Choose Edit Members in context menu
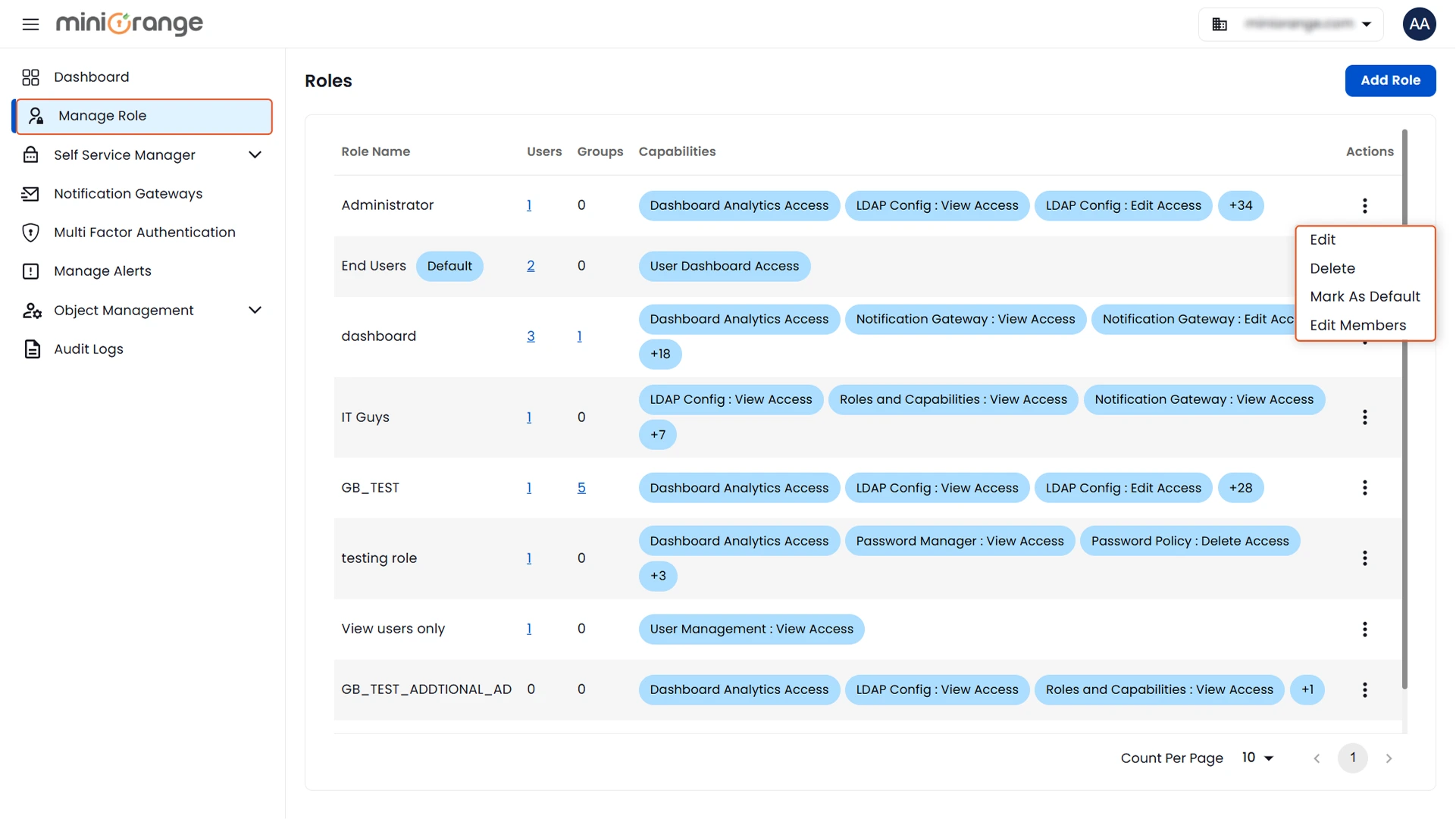Image resolution: width=1456 pixels, height=819 pixels. (x=1357, y=326)
